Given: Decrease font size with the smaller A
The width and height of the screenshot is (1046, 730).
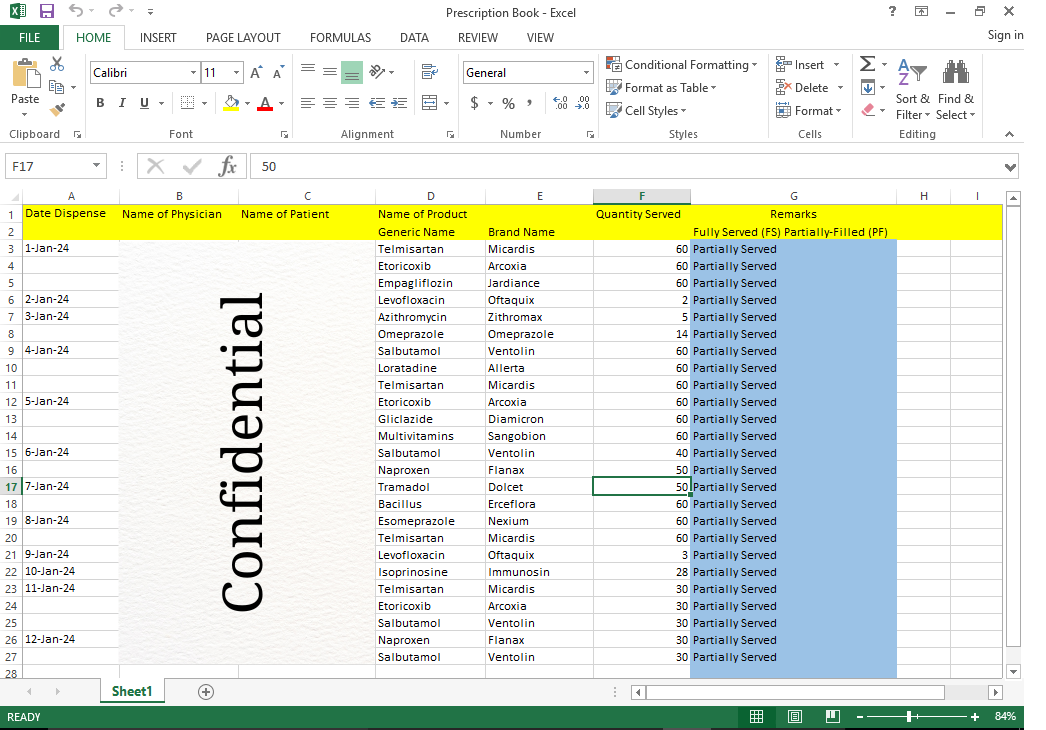Looking at the screenshot, I should point(278,73).
